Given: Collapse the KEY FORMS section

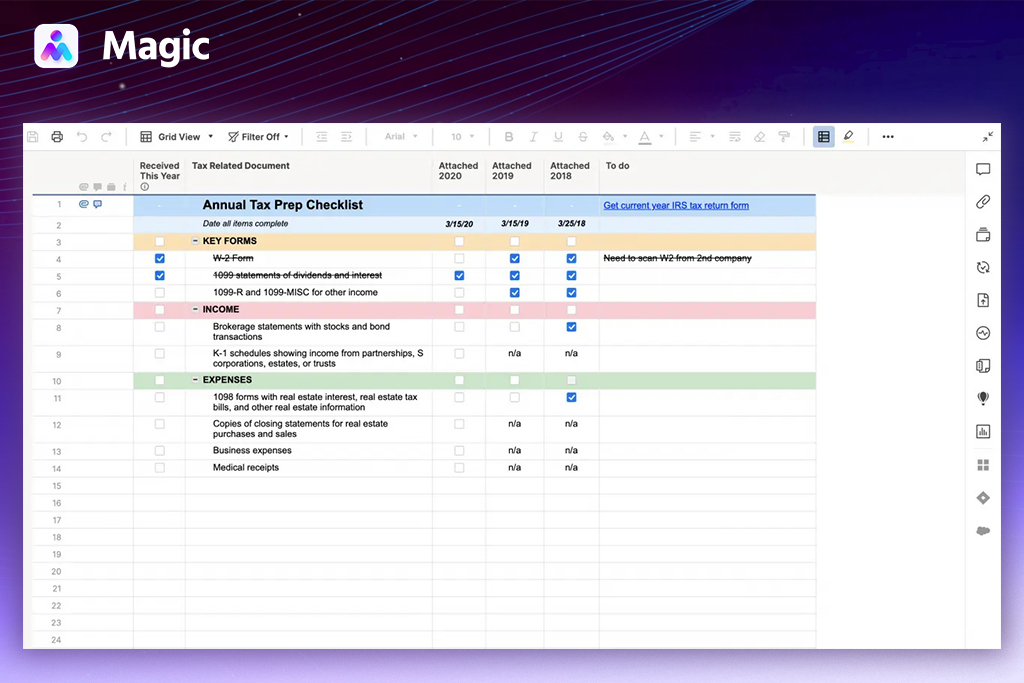Looking at the screenshot, I should 195,241.
